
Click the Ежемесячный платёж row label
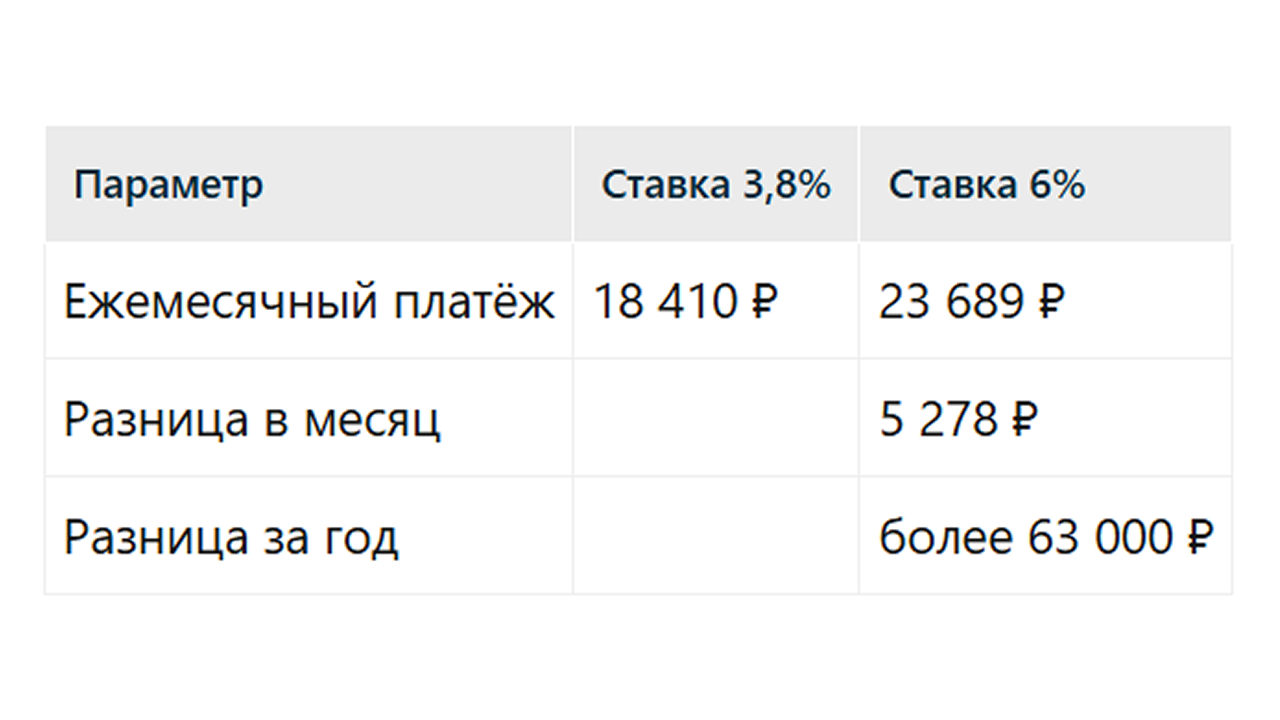[309, 301]
